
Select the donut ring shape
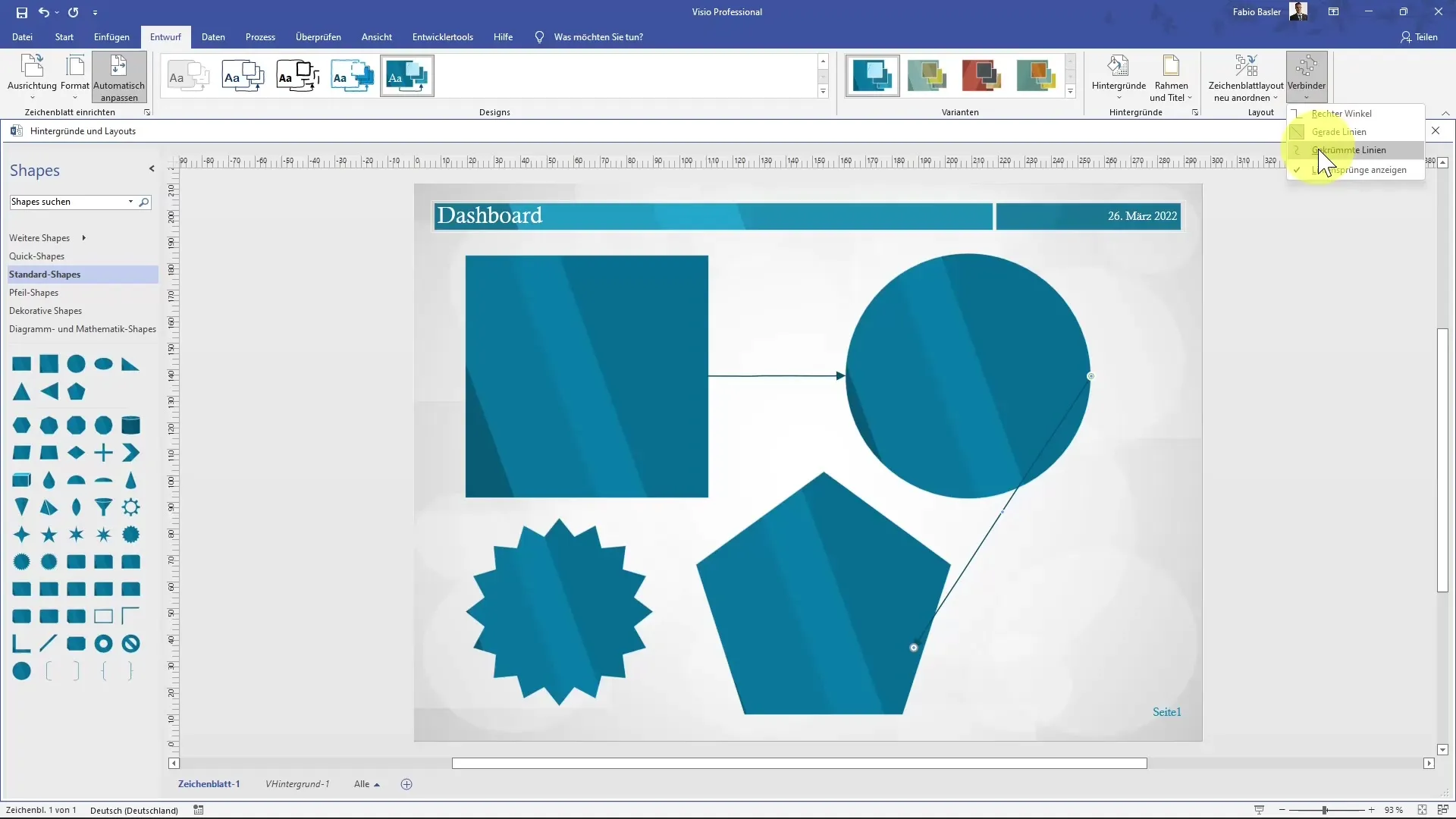point(104,644)
